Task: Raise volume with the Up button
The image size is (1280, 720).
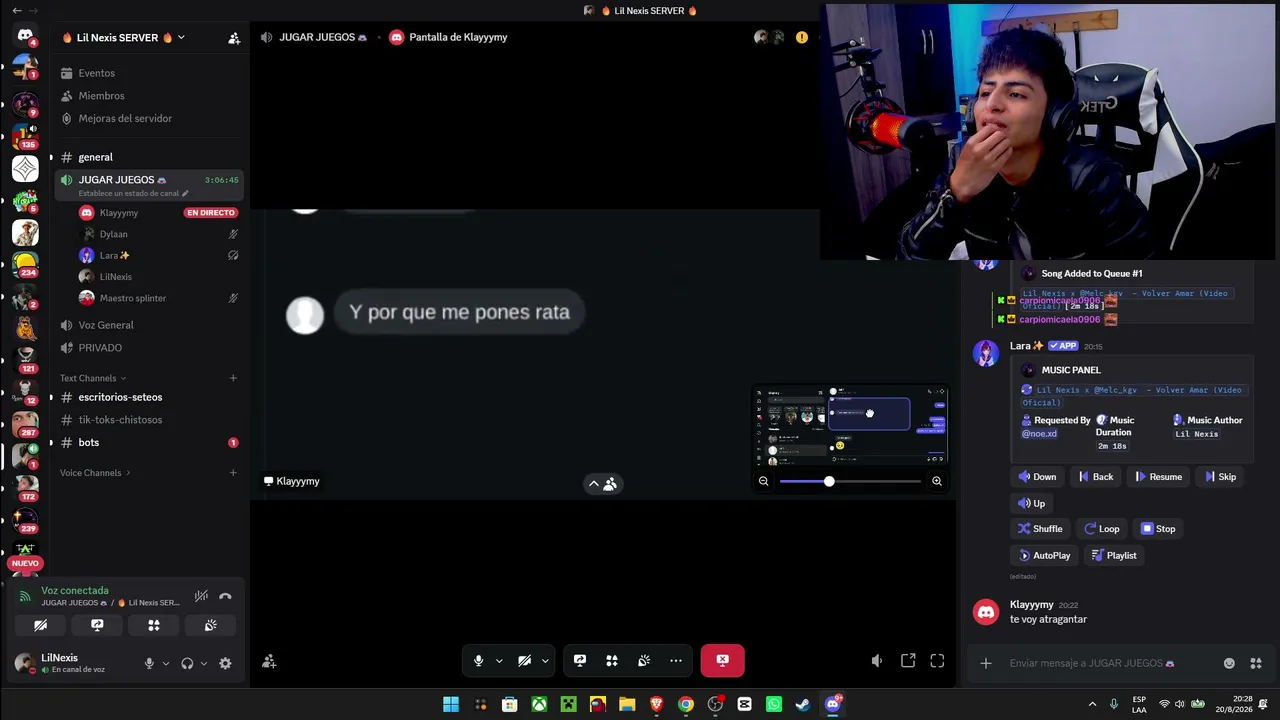Action: point(1032,504)
